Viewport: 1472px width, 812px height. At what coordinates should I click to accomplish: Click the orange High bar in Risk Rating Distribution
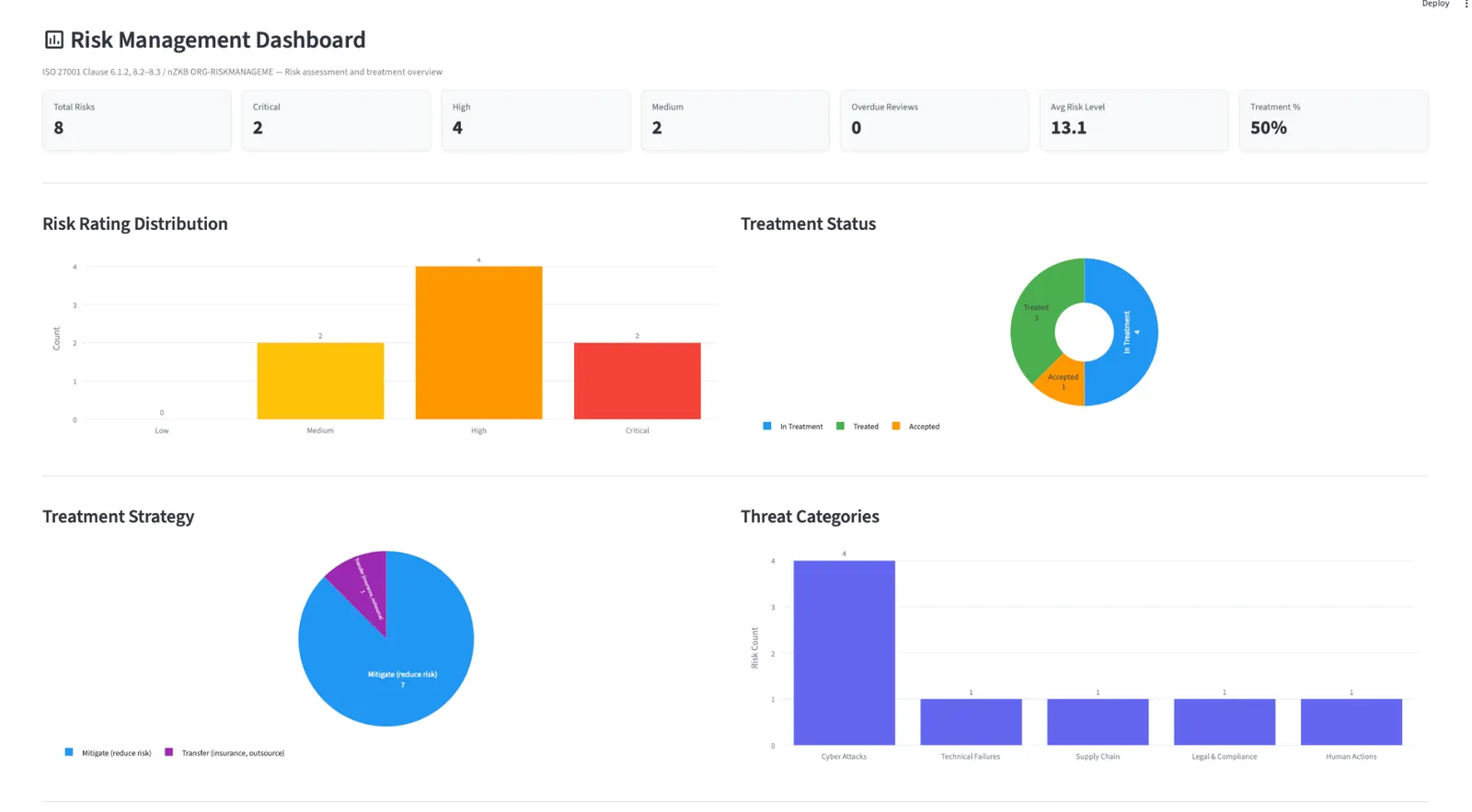pos(478,343)
